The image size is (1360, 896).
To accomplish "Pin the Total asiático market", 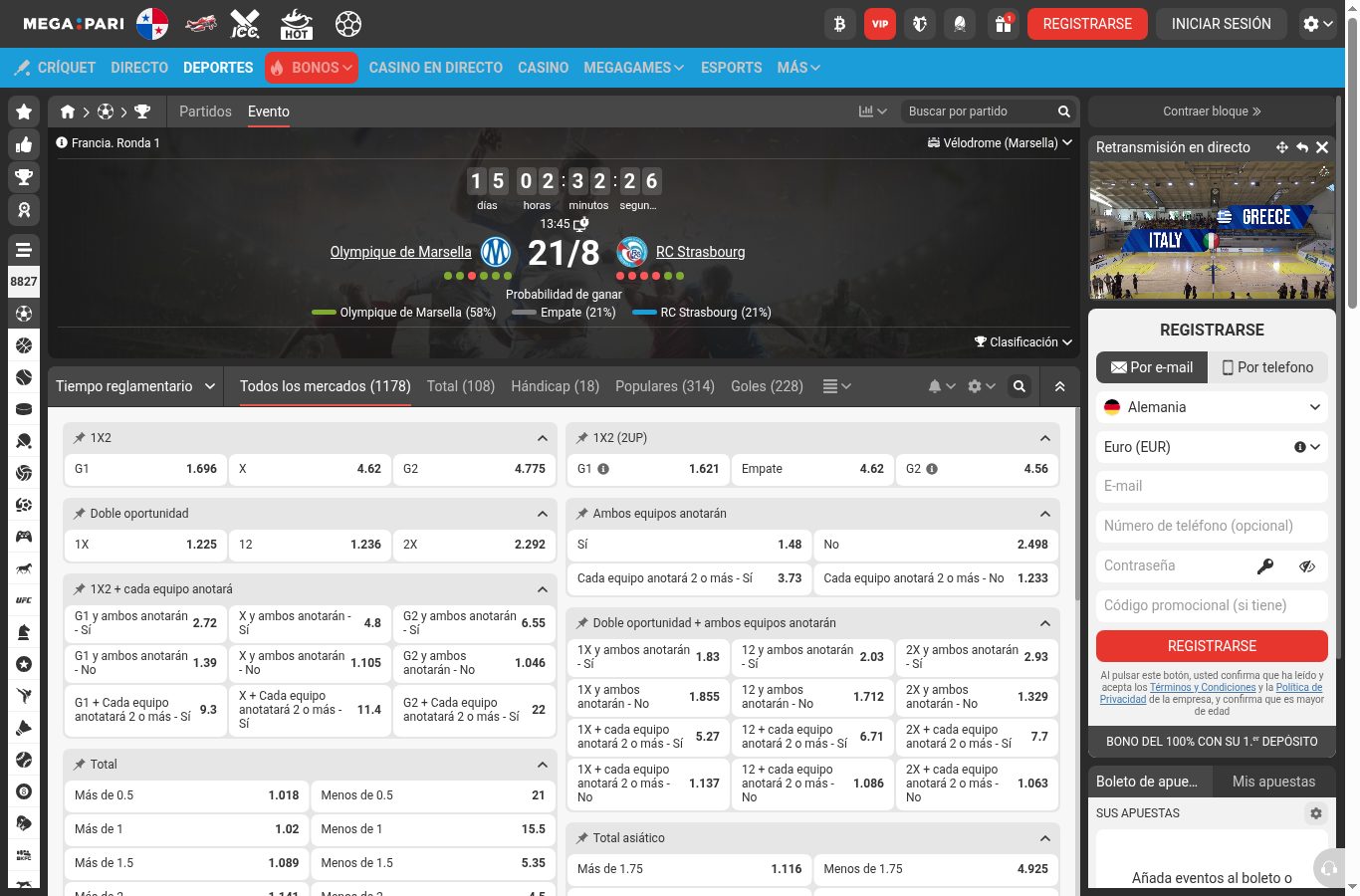I will point(582,838).
